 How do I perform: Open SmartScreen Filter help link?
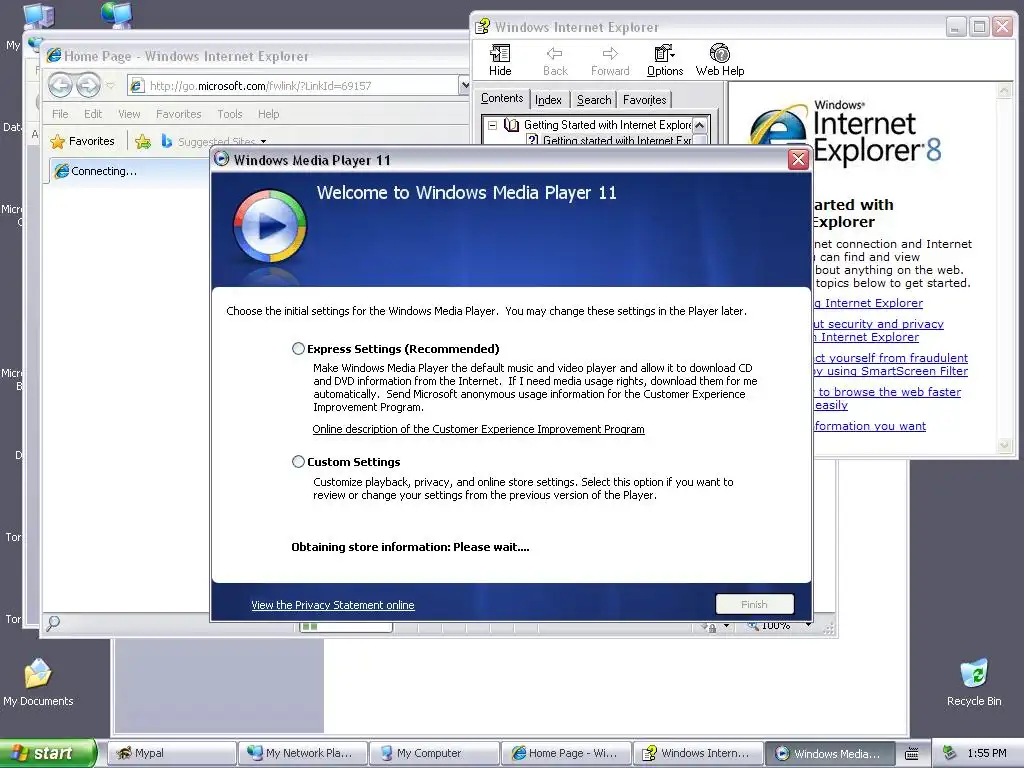tap(890, 364)
